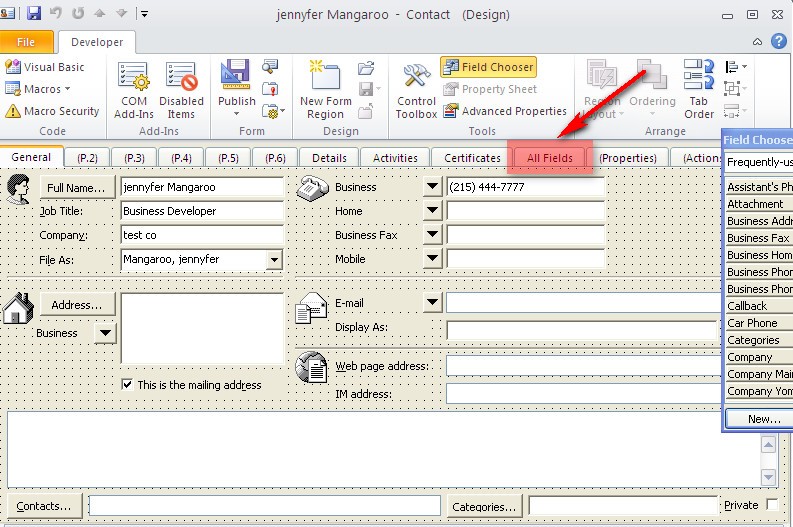This screenshot has width=793, height=527.
Task: Check the Private checkbox
Action: coord(772,505)
